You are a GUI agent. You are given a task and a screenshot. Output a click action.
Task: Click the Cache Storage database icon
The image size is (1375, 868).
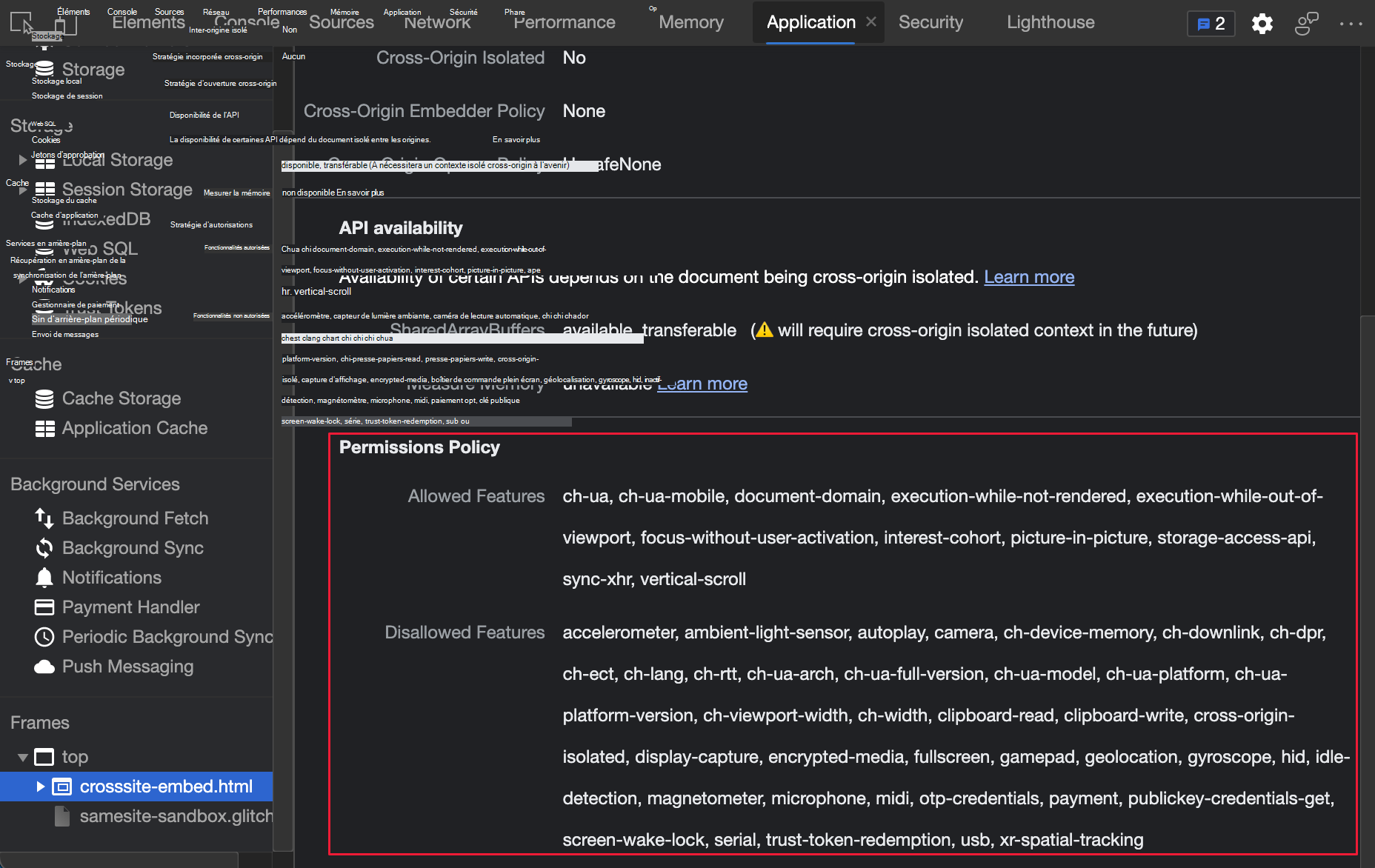[x=44, y=398]
